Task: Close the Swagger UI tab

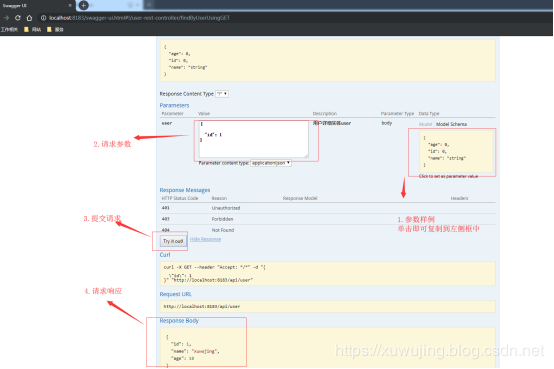Action: [x=70, y=5]
